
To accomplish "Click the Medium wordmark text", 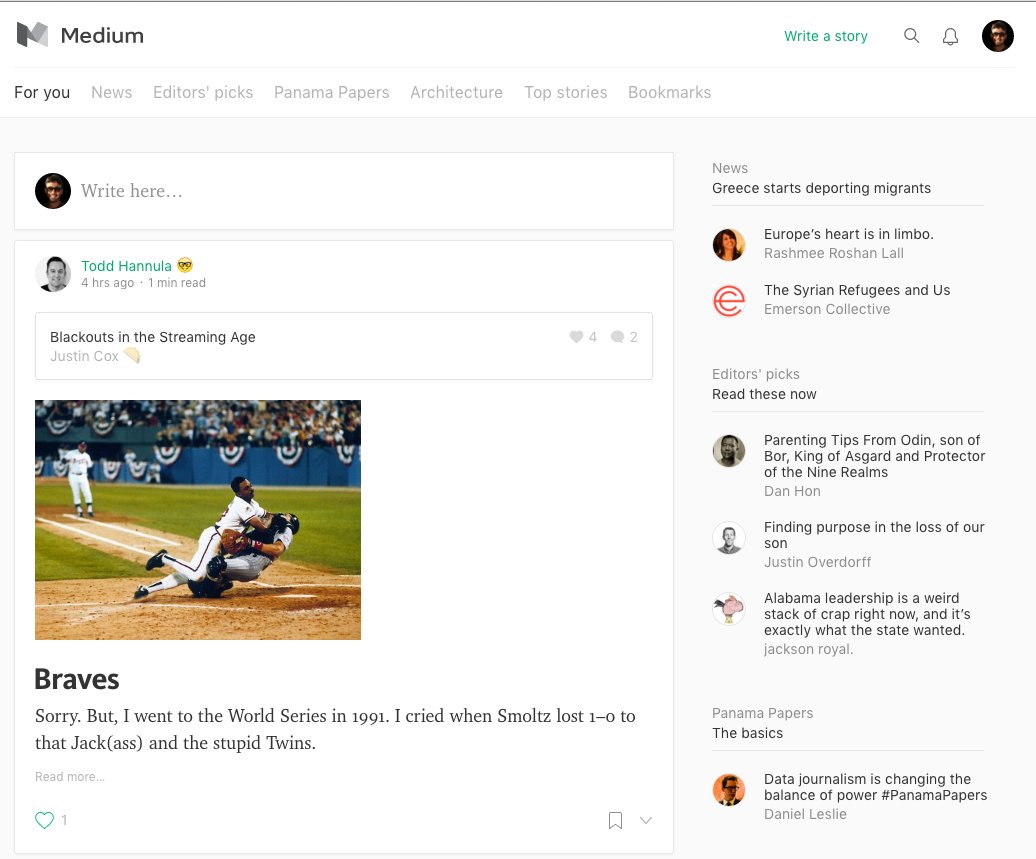I will (102, 36).
